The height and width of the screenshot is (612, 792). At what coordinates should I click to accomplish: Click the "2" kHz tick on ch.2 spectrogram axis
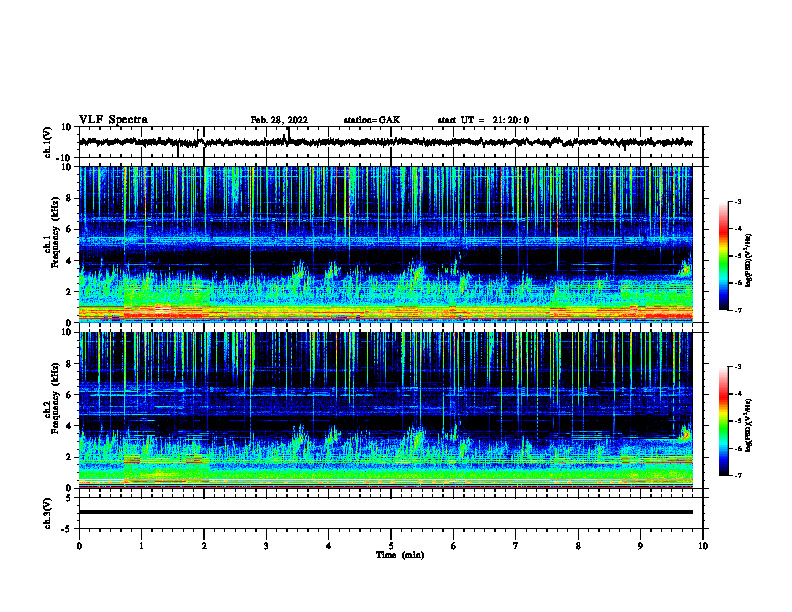tap(70, 457)
